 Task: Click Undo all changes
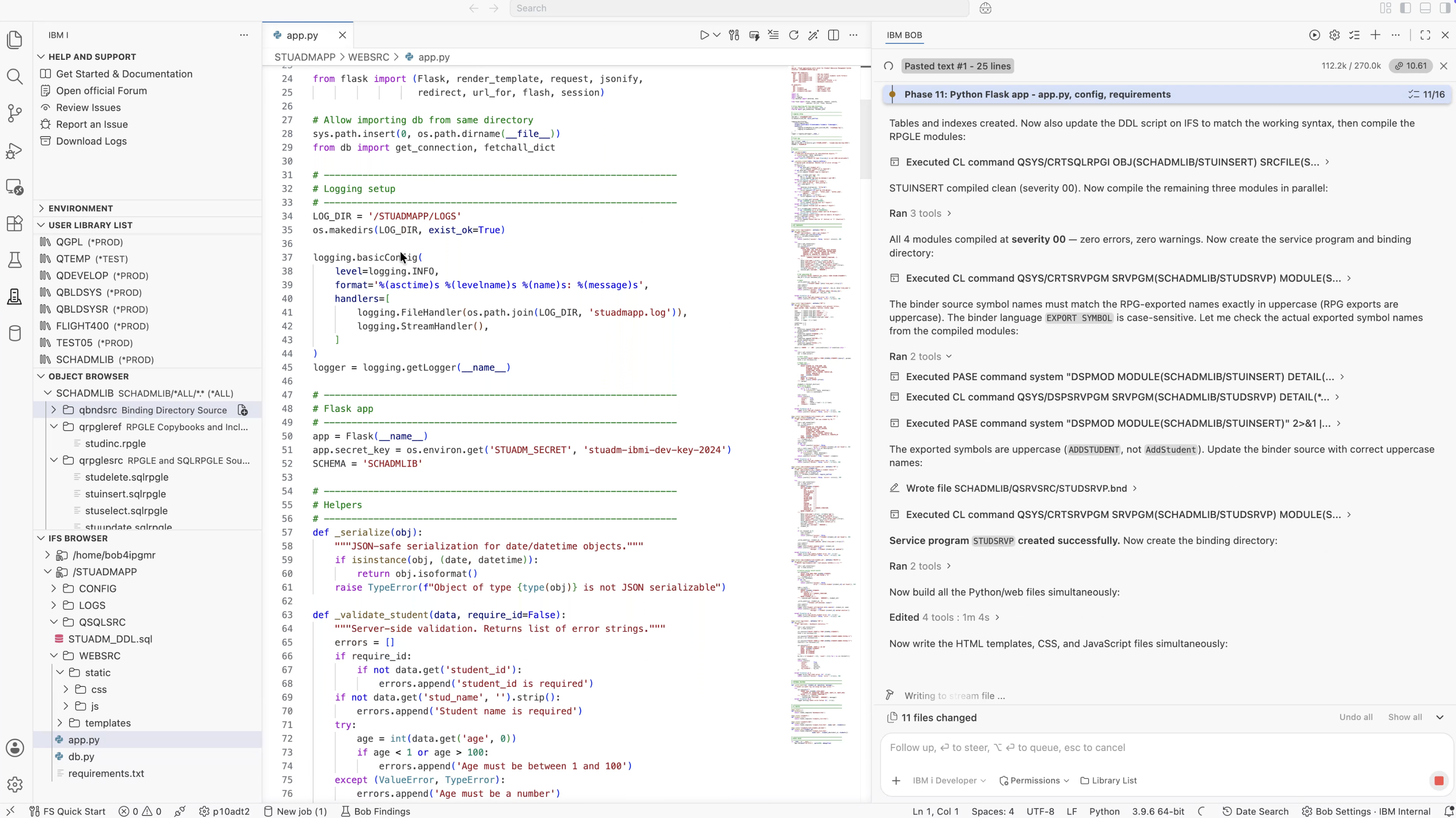pyautogui.click(x=1355, y=717)
